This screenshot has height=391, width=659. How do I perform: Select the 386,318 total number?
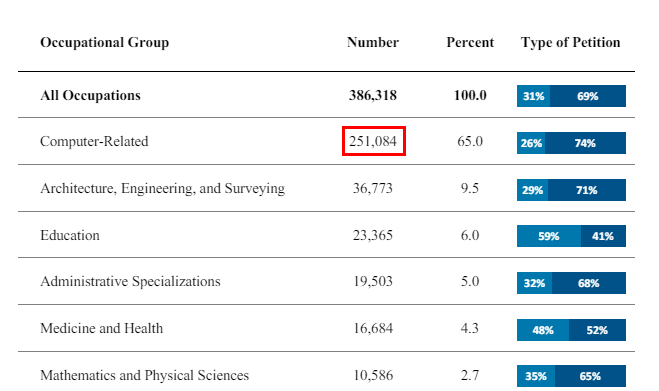373,95
